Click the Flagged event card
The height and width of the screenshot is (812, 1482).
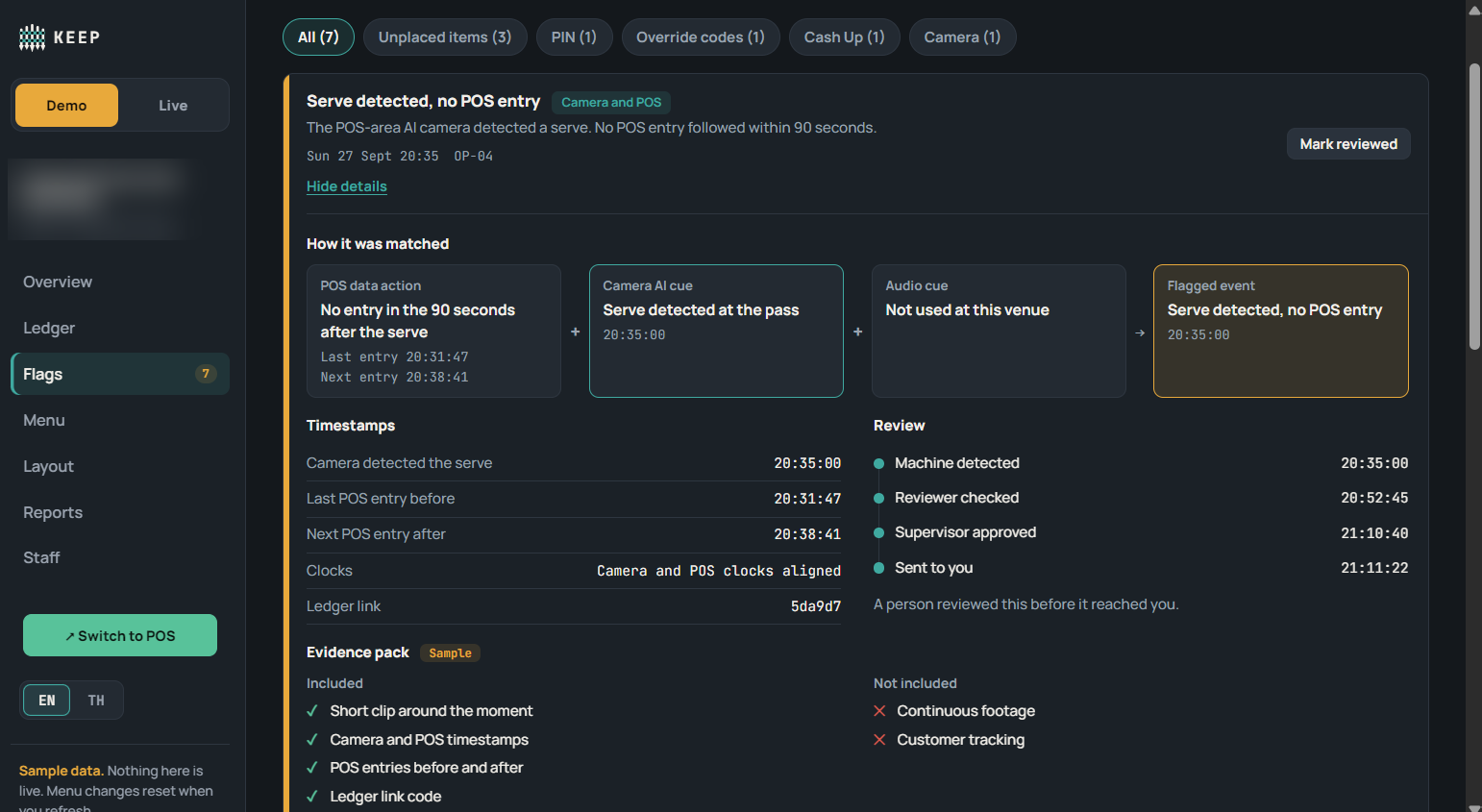(1281, 331)
